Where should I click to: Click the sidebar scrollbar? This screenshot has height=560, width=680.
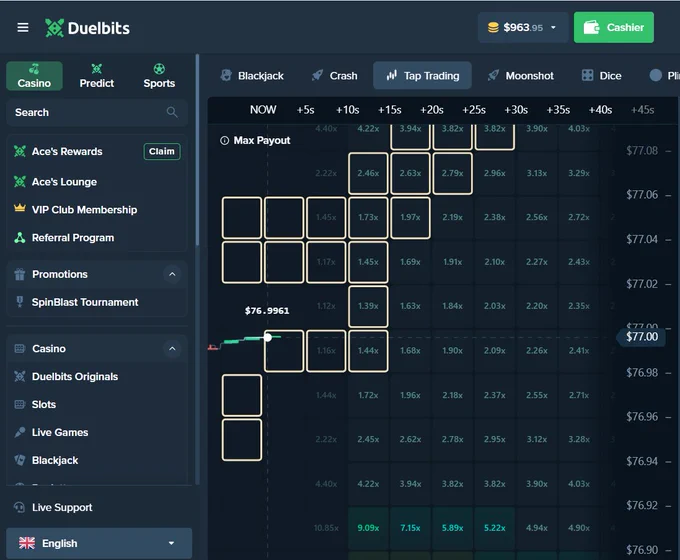click(x=197, y=150)
